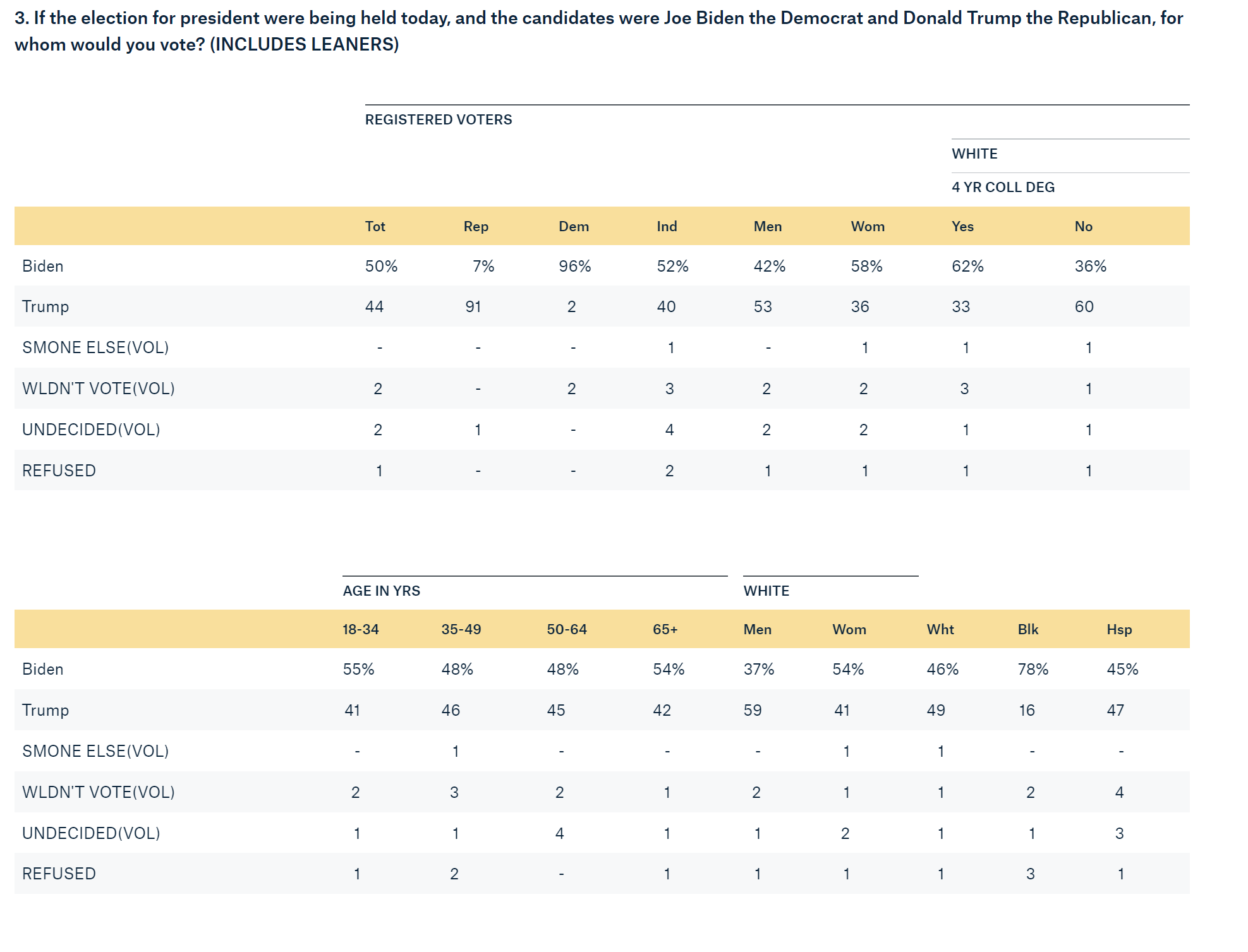Screen dimensions: 1248x952
Task: Select Wouldn't vote 35-49 value 3
Action: click(454, 792)
